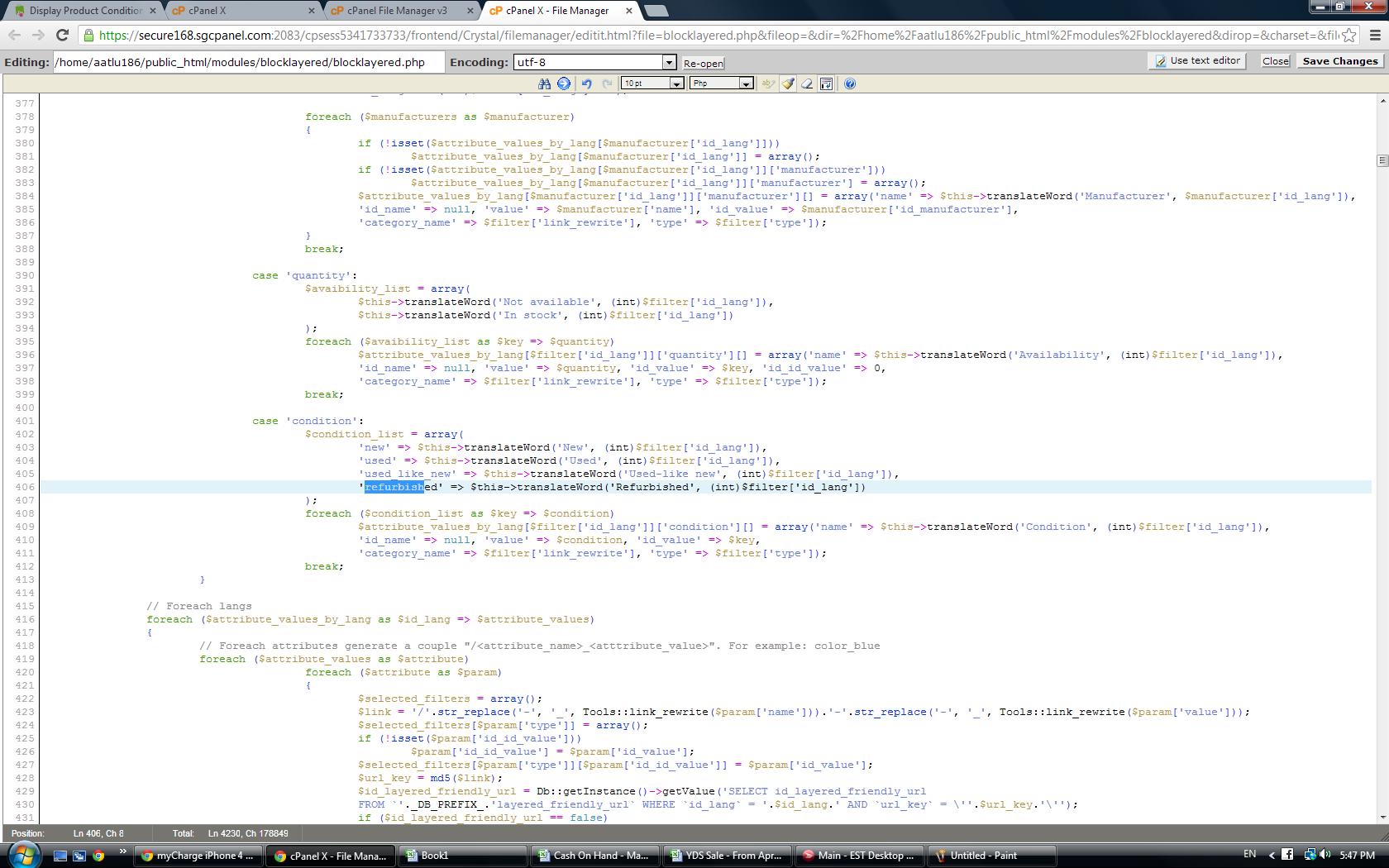Switch to the cPanel File Manager v3 tab
1389x868 pixels.
coord(397,11)
